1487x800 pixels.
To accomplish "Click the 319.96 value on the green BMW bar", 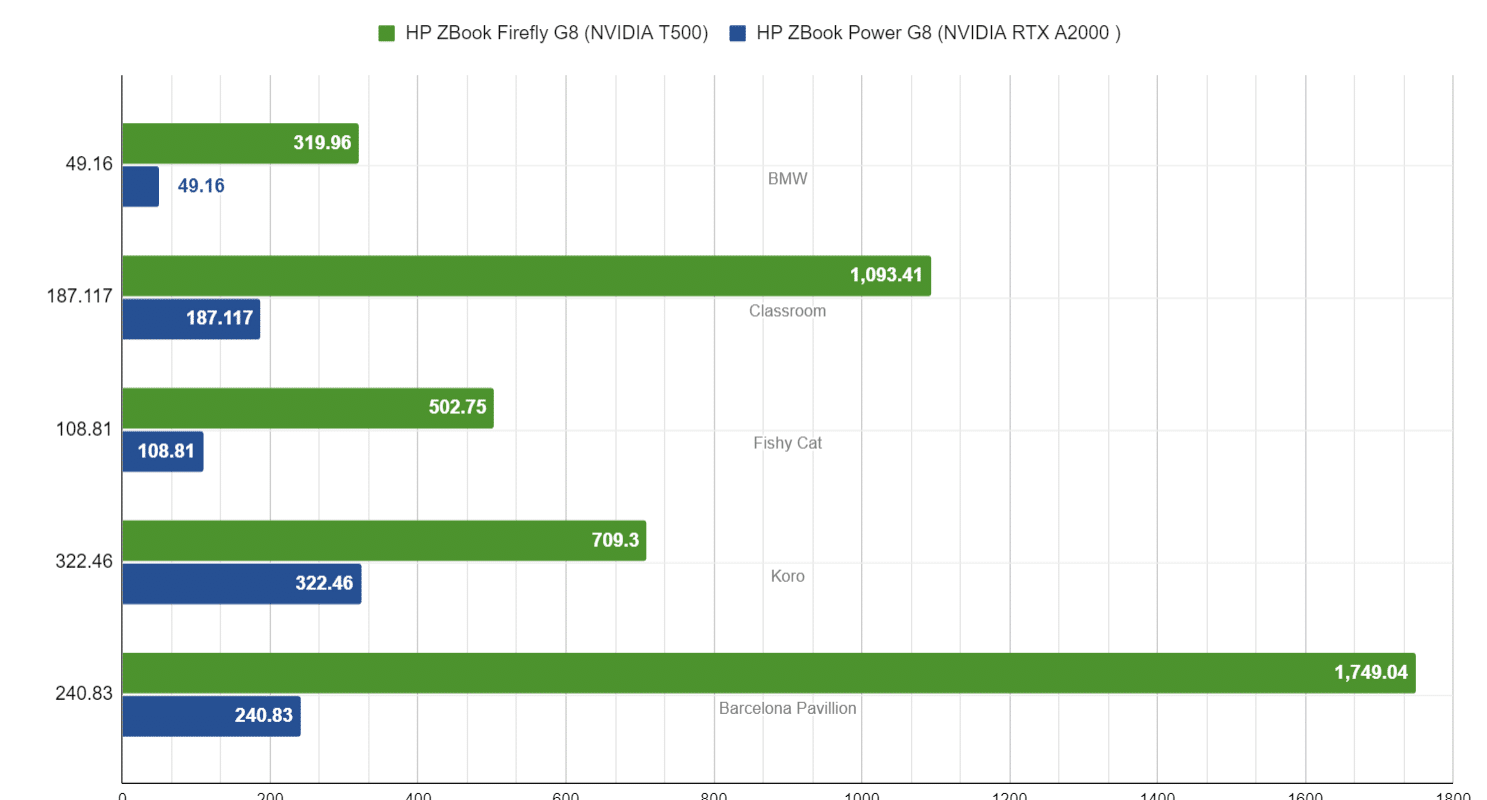I will click(322, 143).
